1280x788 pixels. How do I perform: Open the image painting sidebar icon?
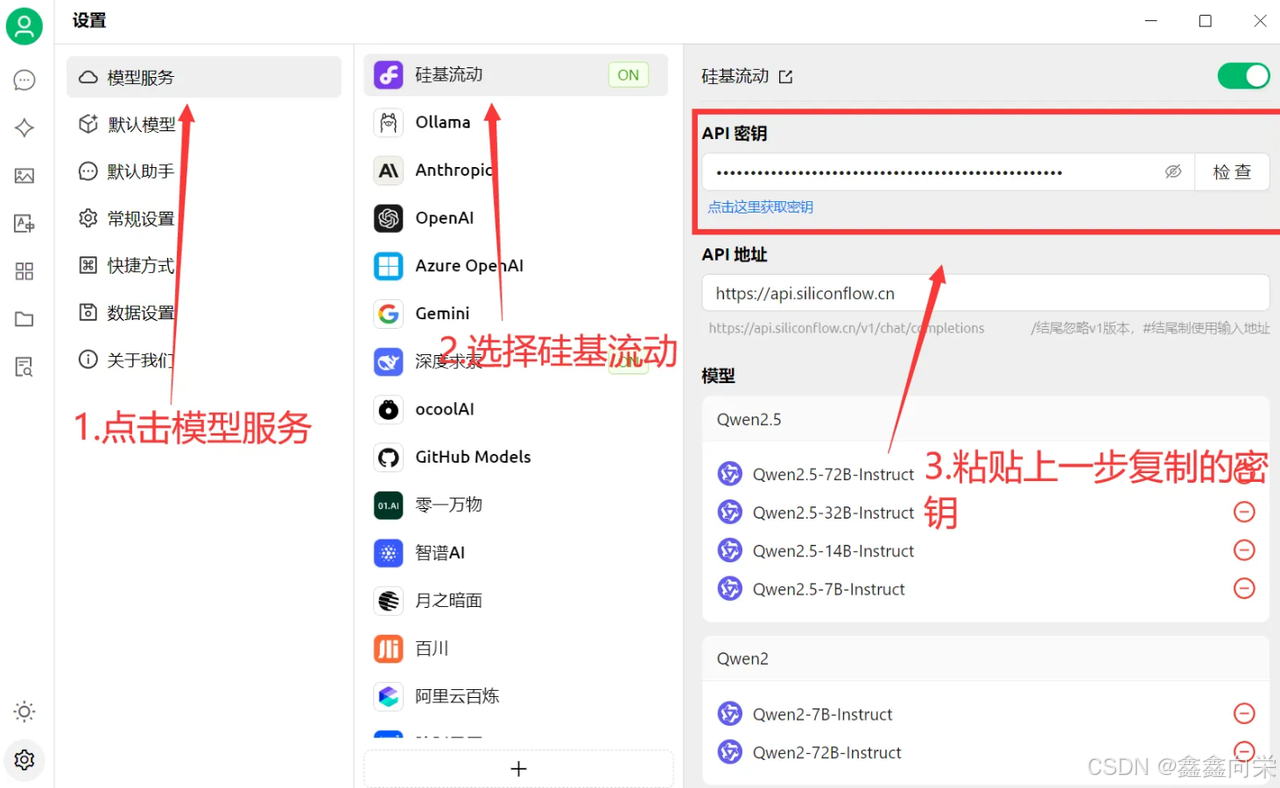pyautogui.click(x=24, y=175)
